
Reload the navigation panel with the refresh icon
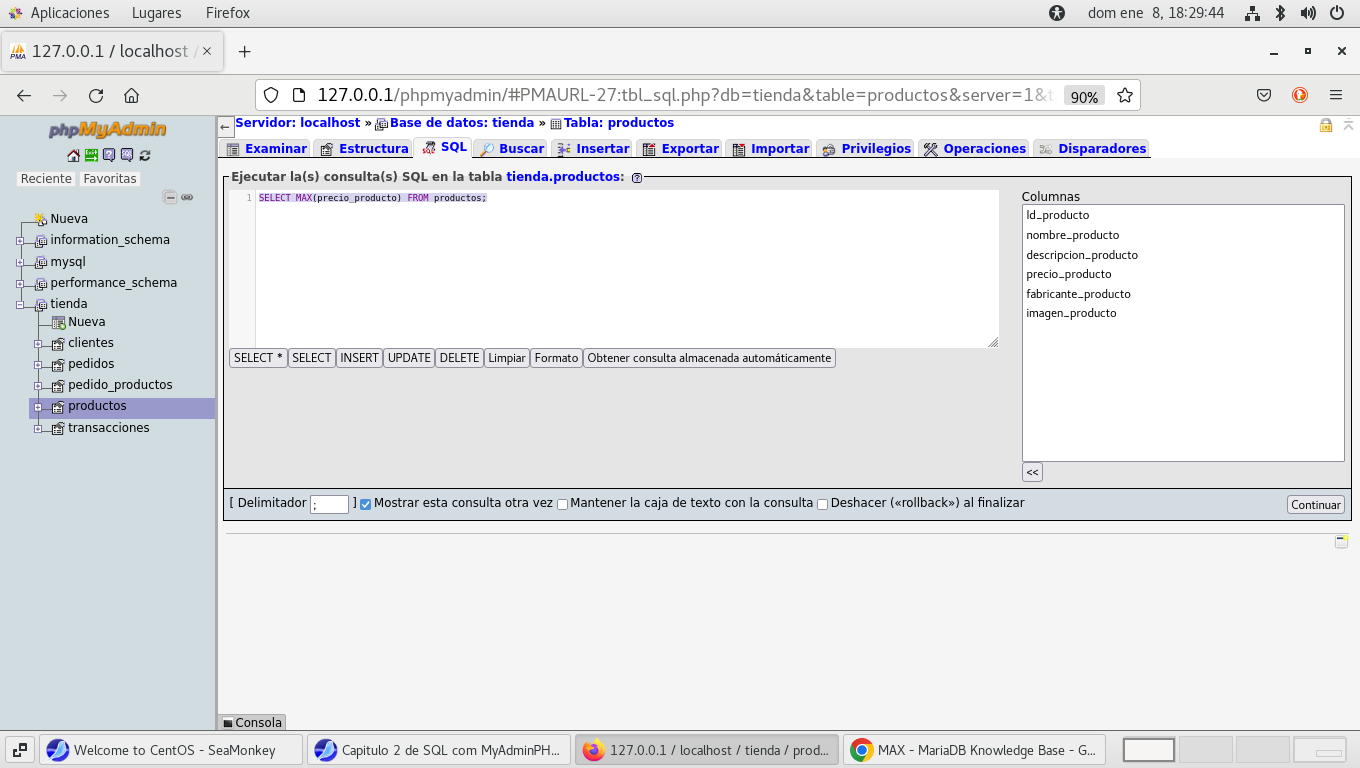145,155
